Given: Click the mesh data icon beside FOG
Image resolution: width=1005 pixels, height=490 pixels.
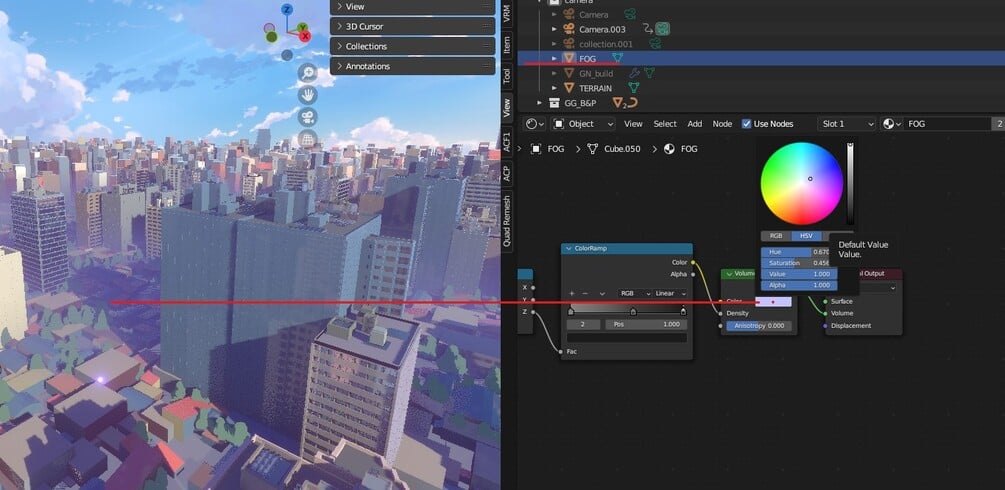Looking at the screenshot, I should (x=617, y=58).
